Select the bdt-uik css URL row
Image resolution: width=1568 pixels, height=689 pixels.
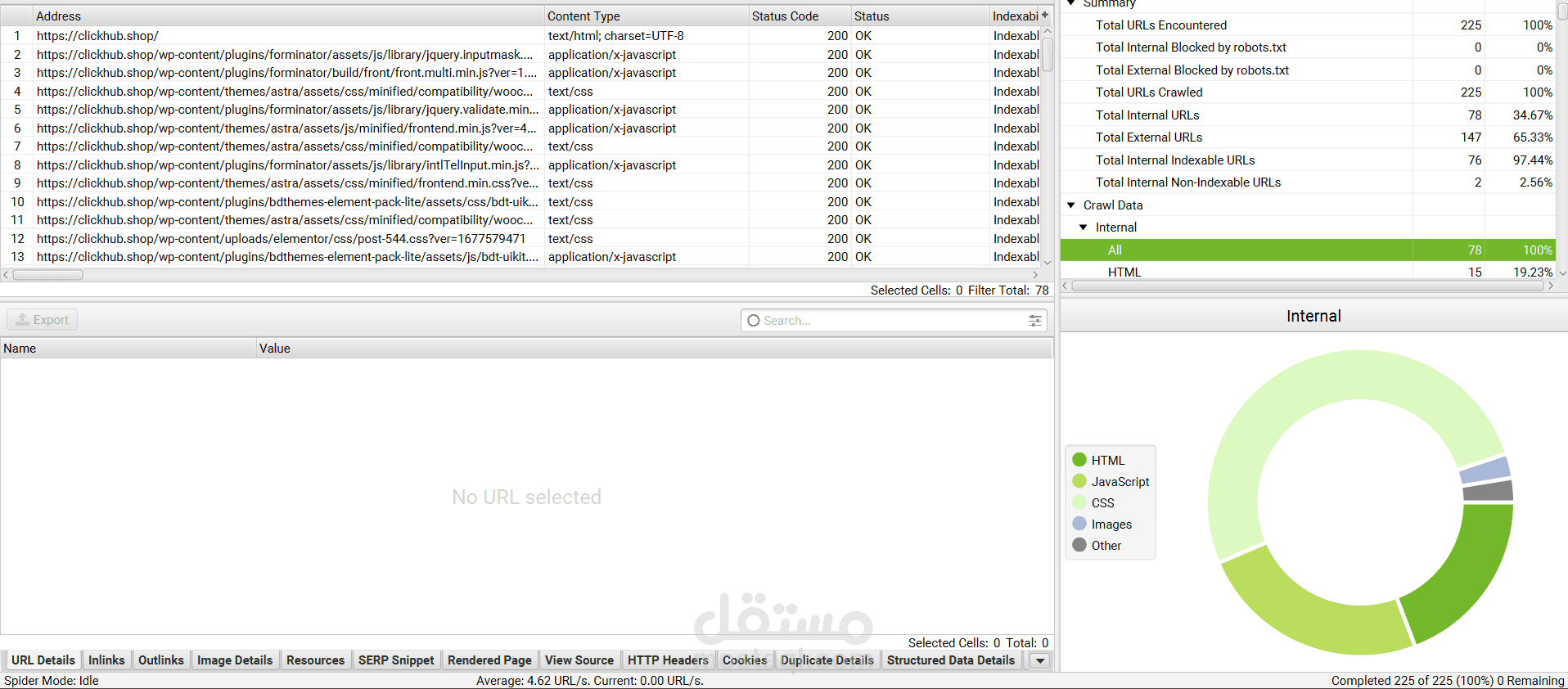click(520, 202)
